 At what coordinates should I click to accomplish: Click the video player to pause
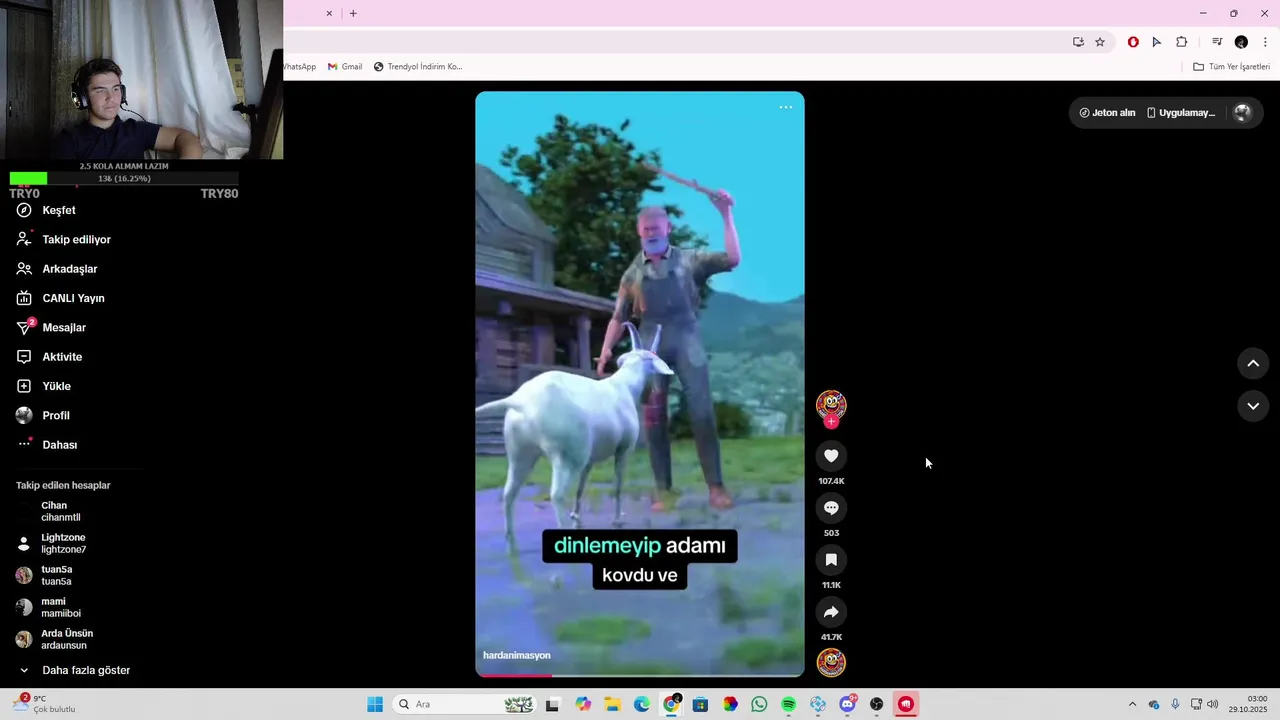640,384
